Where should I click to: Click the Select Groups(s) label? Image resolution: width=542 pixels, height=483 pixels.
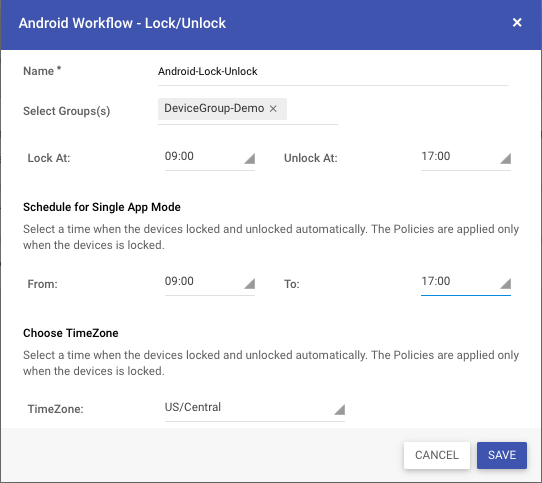pyautogui.click(x=67, y=111)
